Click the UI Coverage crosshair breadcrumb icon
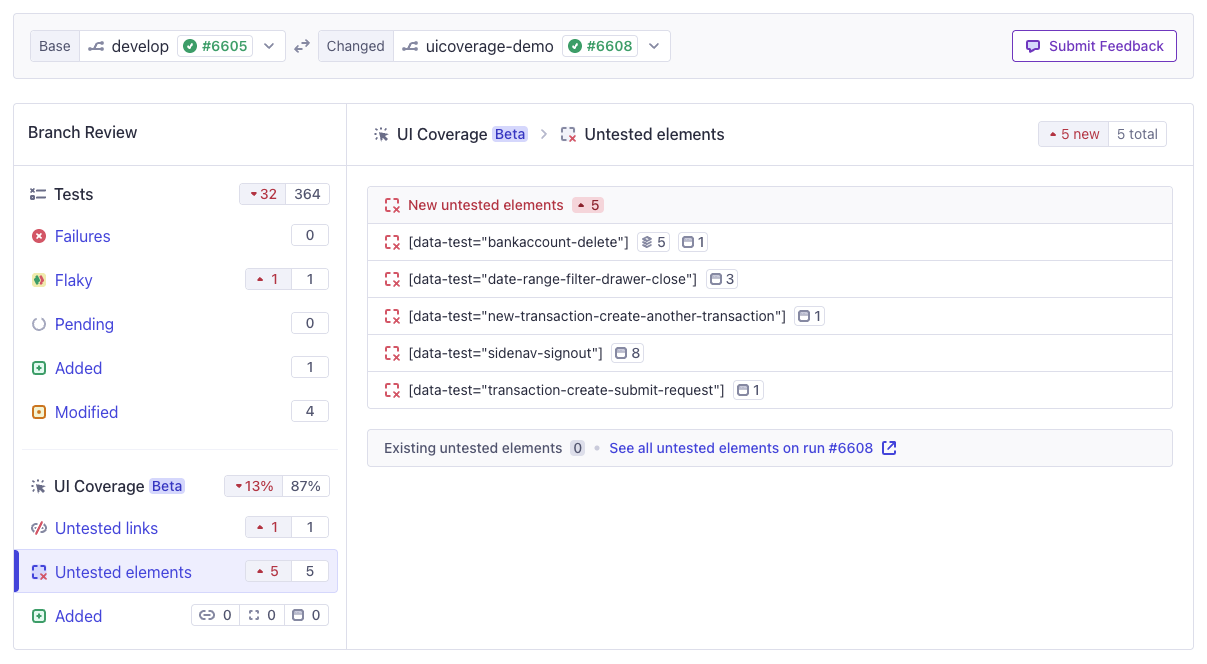This screenshot has width=1207, height=664. click(x=379, y=133)
